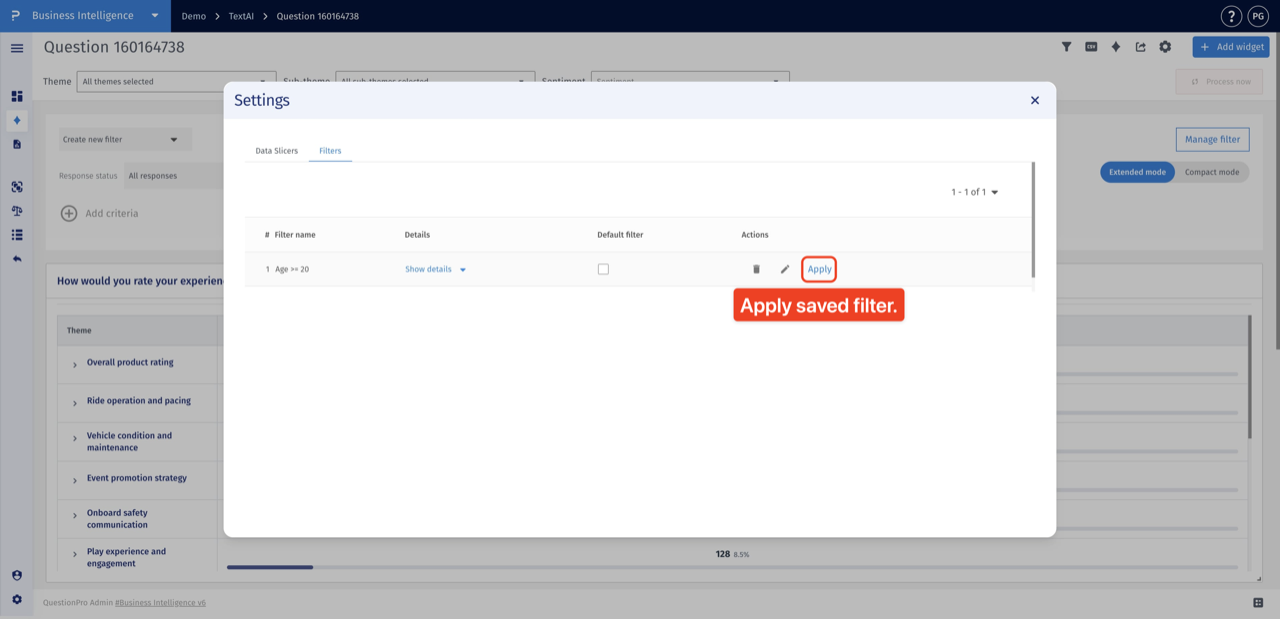Edit the Age >= 20 filter with pencil icon
Image resolution: width=1280 pixels, height=619 pixels.
(785, 269)
